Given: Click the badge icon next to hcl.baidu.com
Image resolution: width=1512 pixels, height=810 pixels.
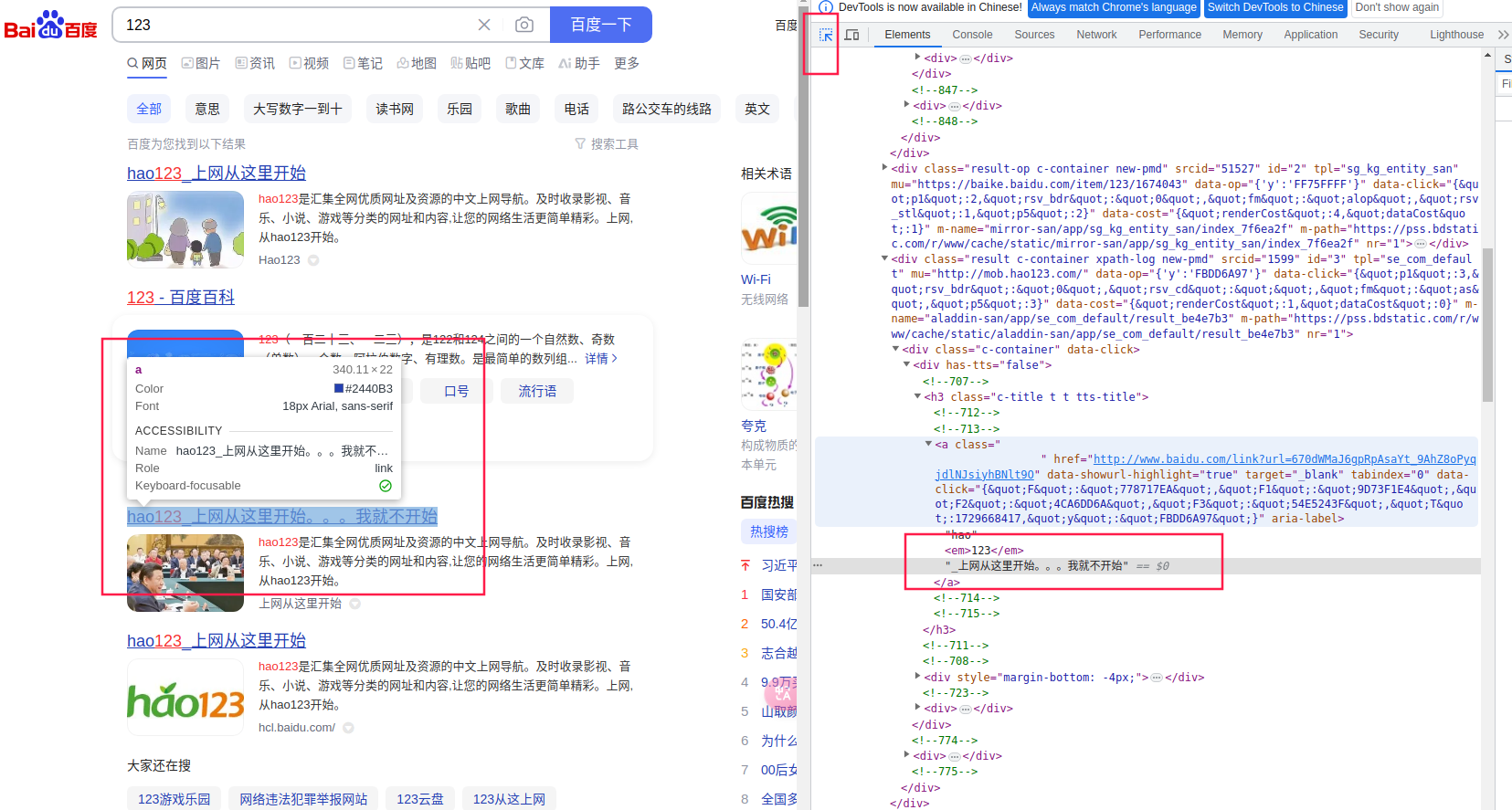Looking at the screenshot, I should click(348, 728).
